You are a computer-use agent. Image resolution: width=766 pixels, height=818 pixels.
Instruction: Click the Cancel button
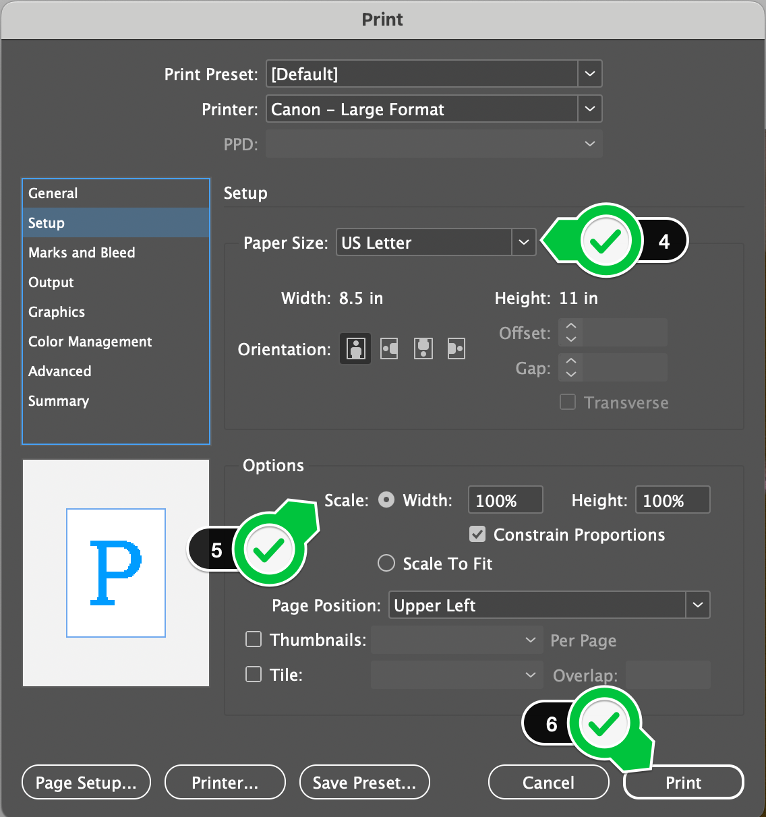pyautogui.click(x=548, y=782)
